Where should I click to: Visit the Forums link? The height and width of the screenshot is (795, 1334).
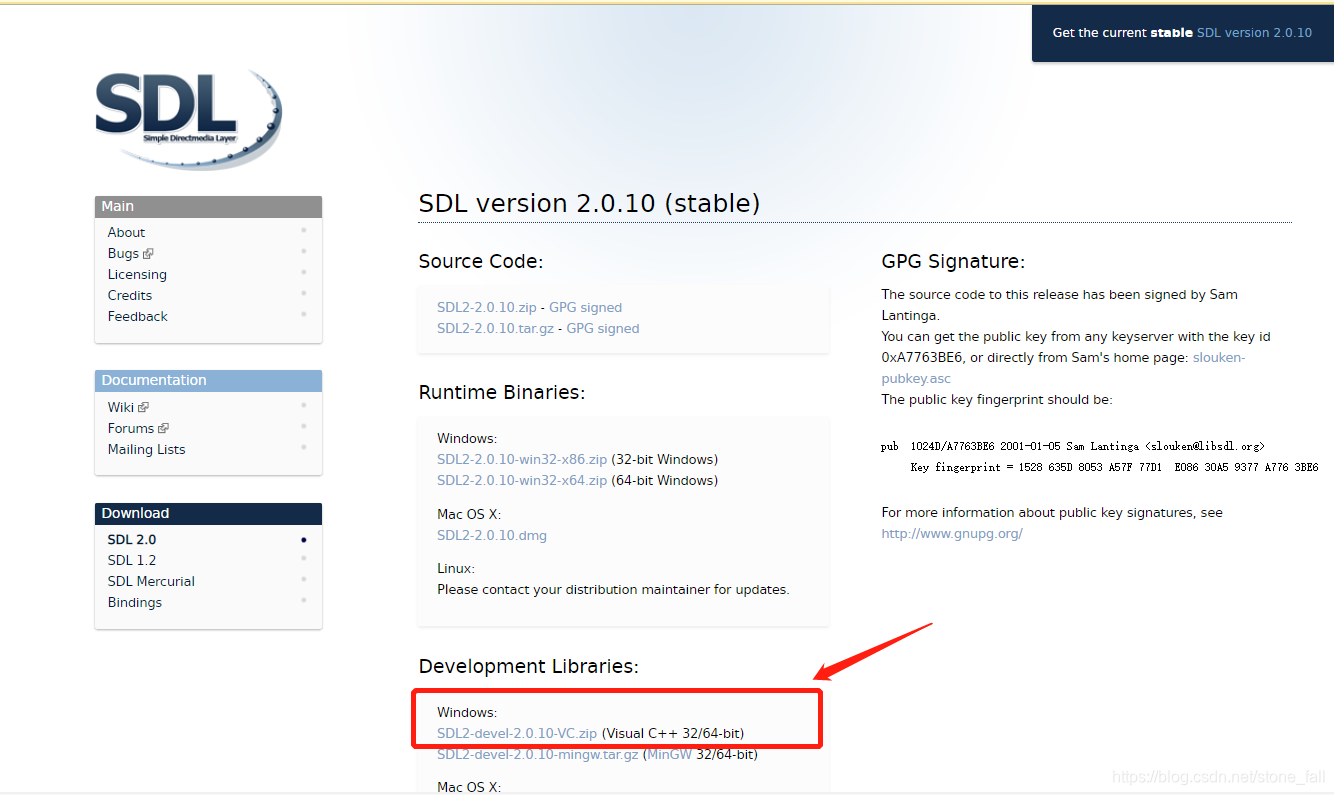[138, 428]
